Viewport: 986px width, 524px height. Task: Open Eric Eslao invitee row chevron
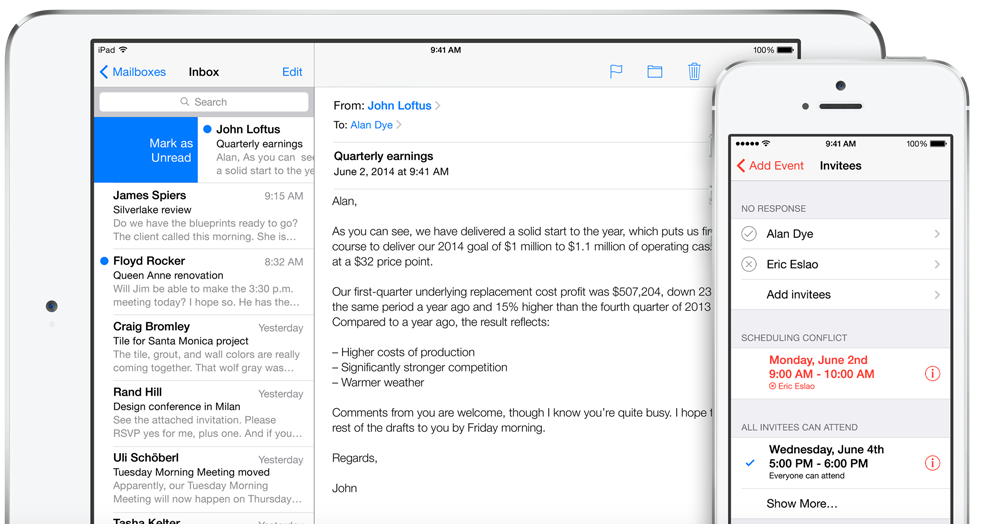(x=937, y=264)
